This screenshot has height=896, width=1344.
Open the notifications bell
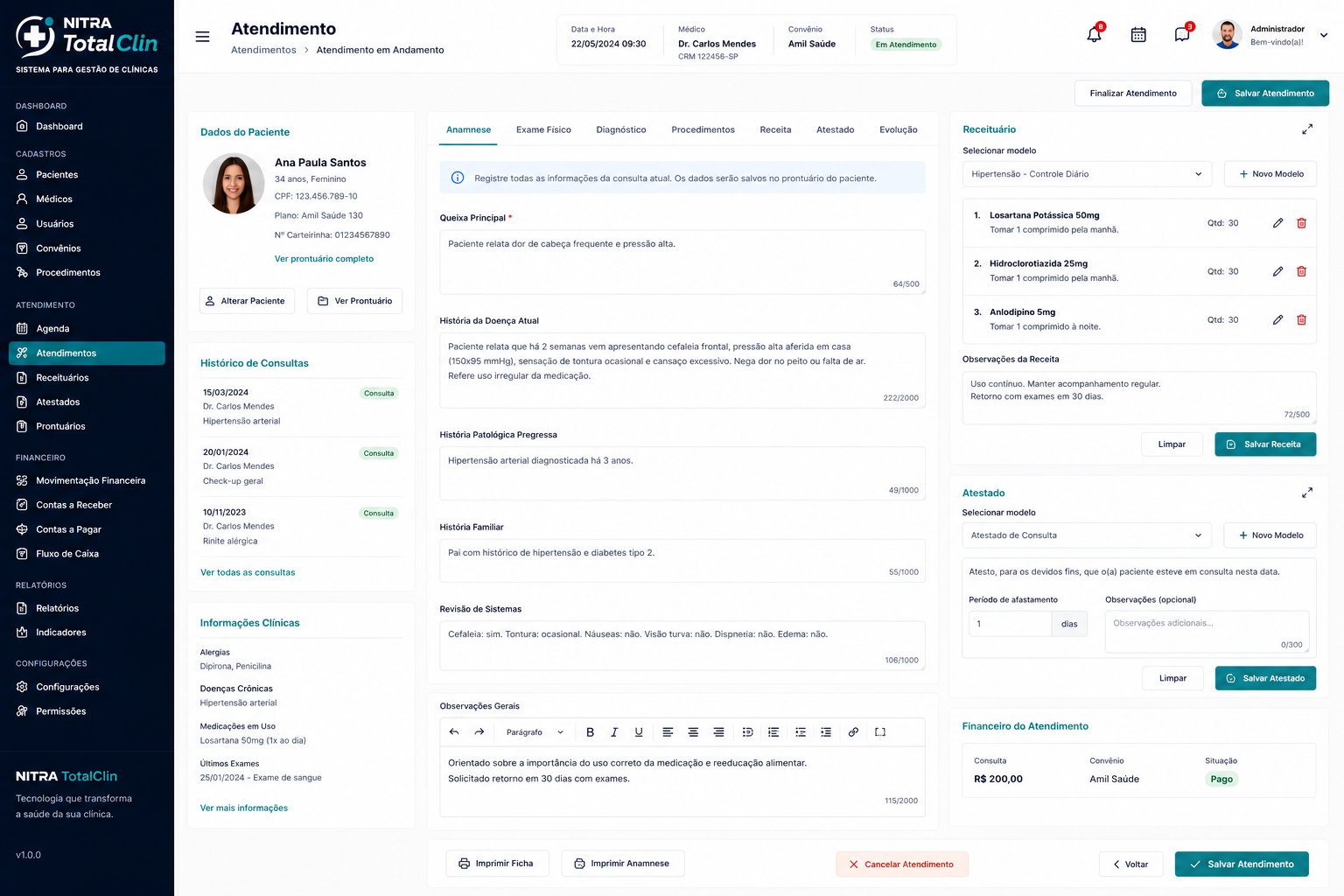(1094, 35)
